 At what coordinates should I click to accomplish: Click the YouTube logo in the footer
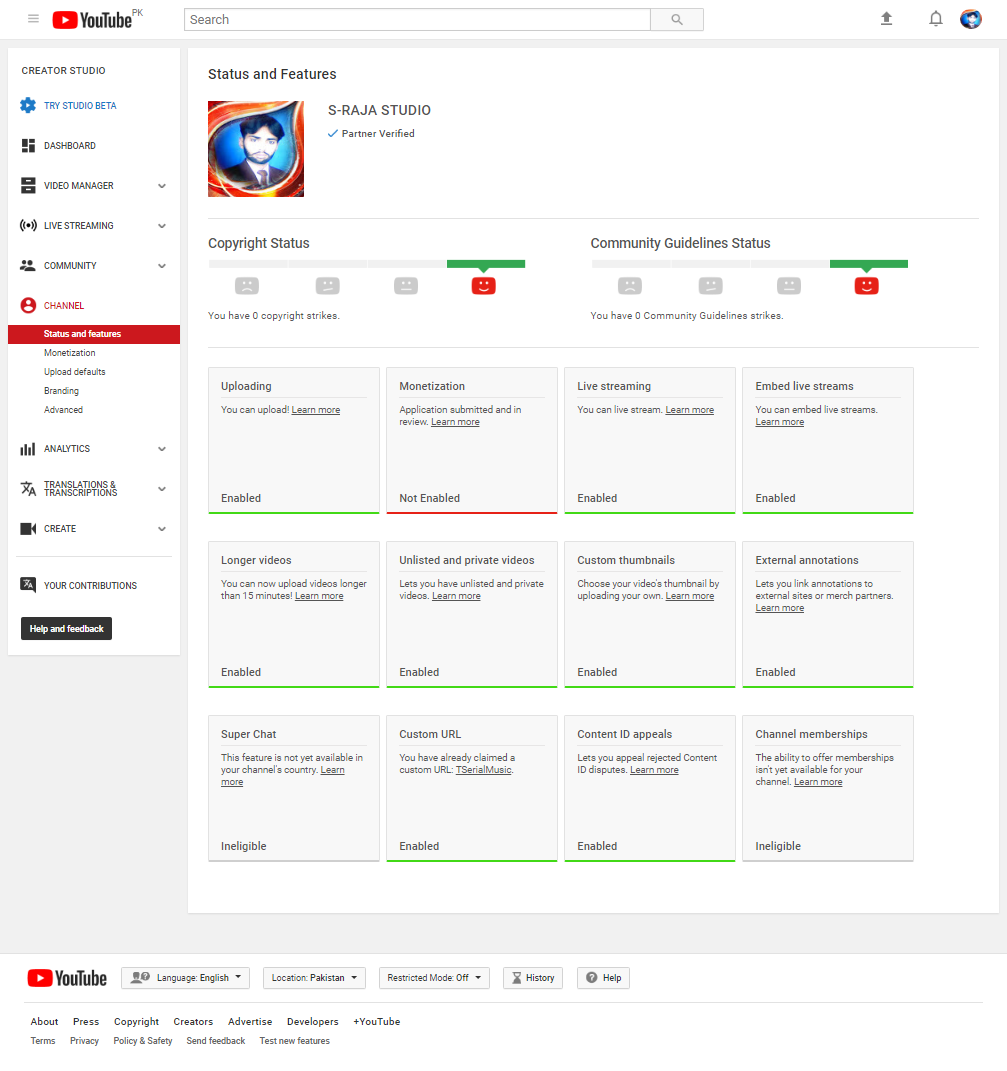67,978
